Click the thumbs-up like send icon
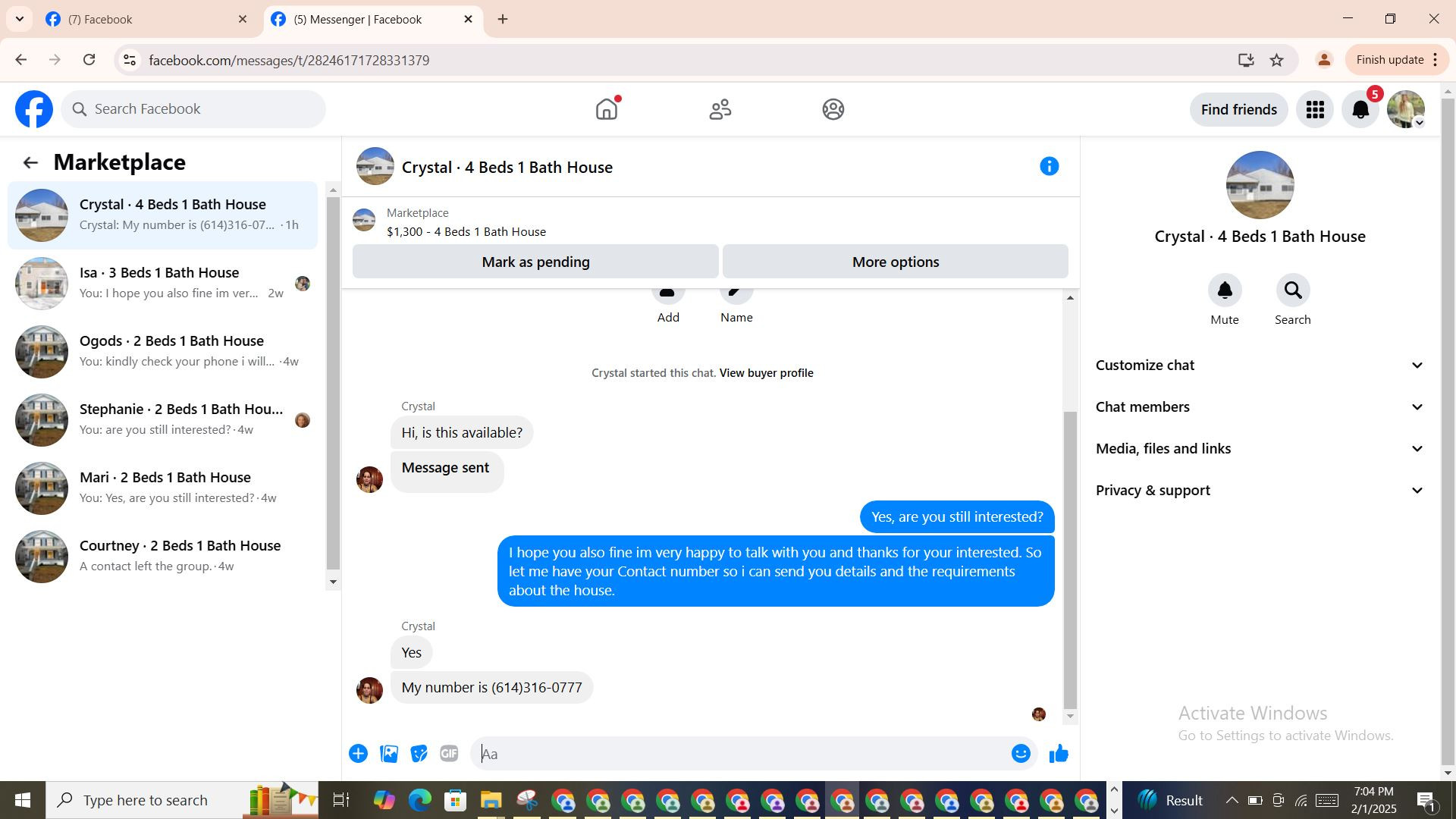 point(1059,754)
